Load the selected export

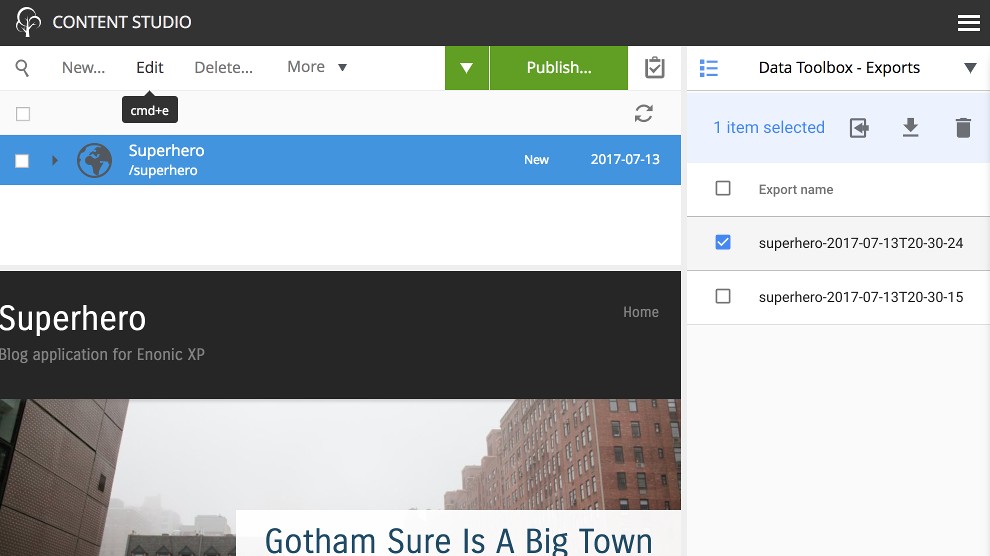click(x=859, y=127)
